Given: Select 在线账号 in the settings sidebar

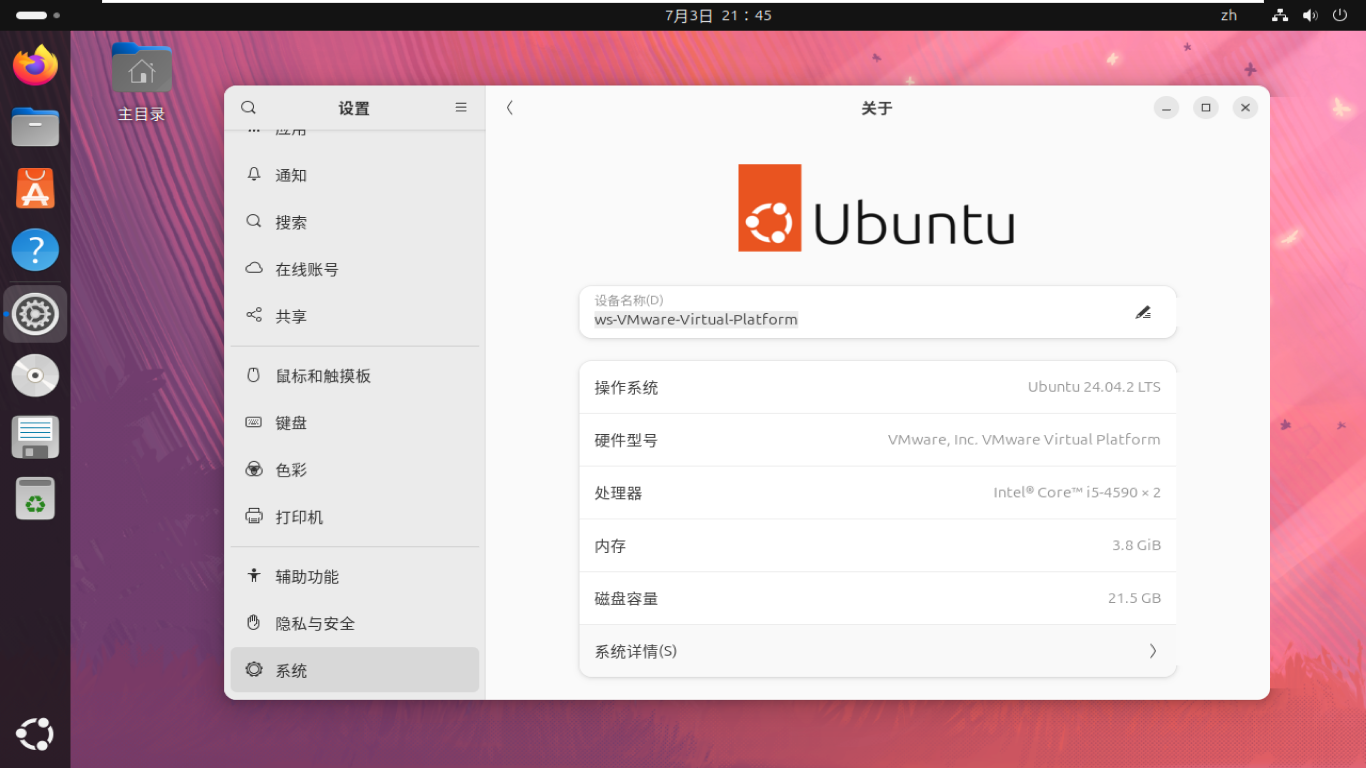Looking at the screenshot, I should click(355, 269).
